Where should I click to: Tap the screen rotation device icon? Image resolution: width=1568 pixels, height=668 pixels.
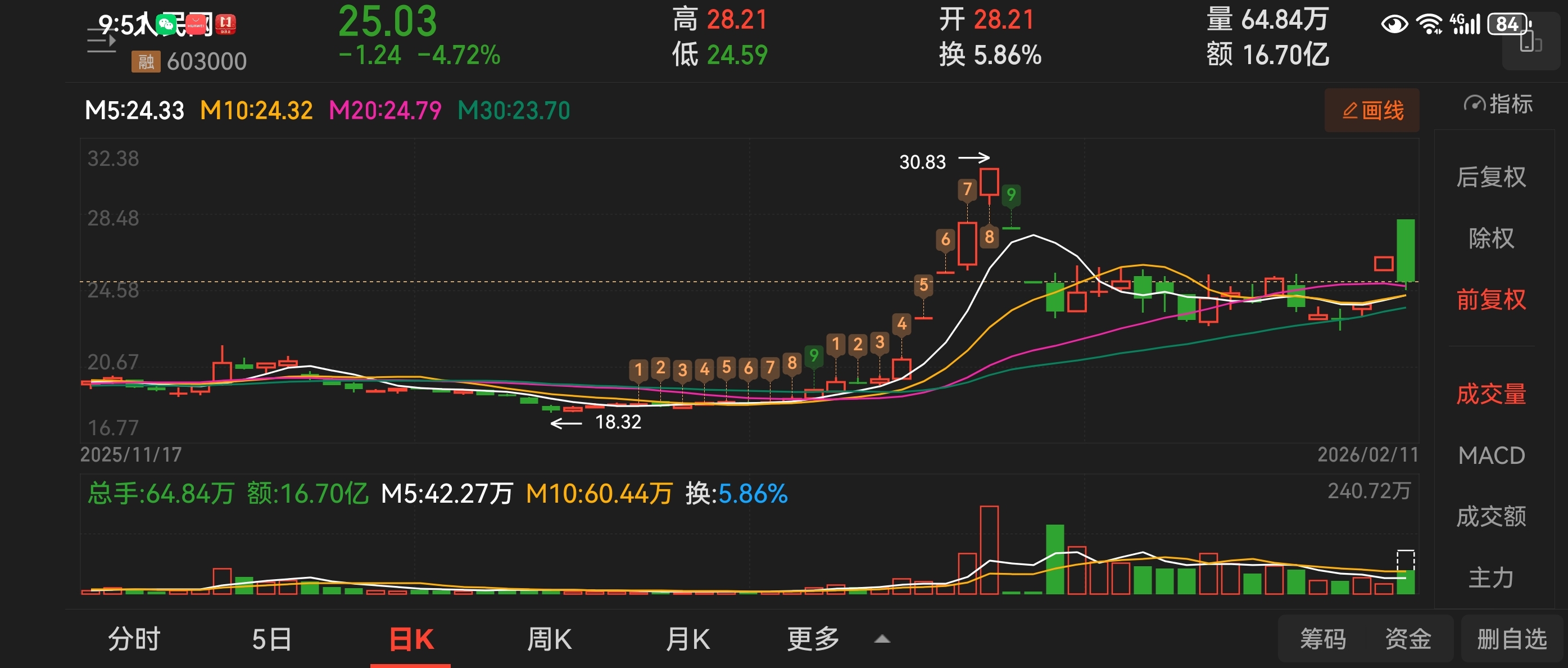click(x=1530, y=43)
